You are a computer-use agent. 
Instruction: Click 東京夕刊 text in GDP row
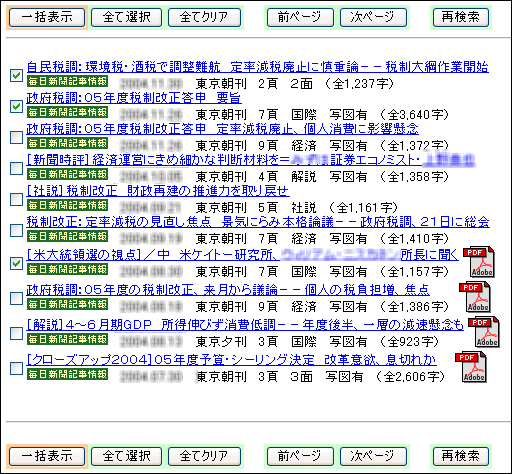pos(221,342)
